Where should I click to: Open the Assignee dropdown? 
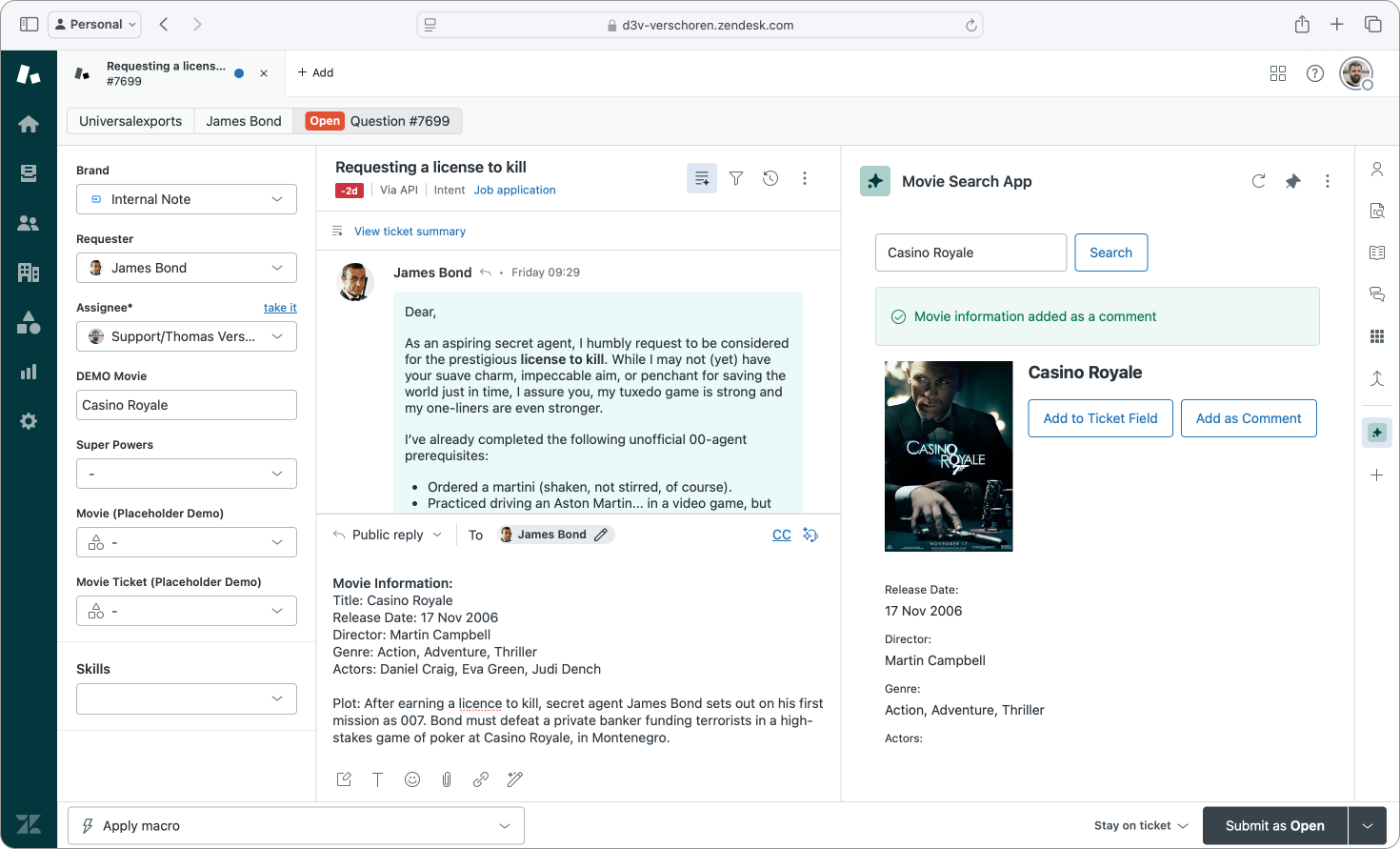tap(187, 336)
